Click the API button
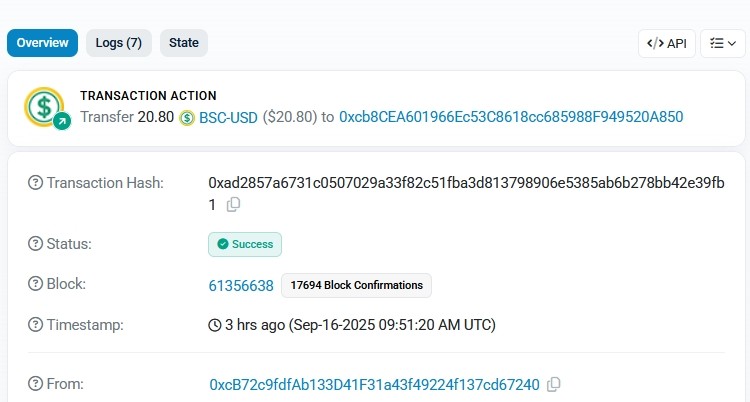The height and width of the screenshot is (402, 750). point(667,43)
